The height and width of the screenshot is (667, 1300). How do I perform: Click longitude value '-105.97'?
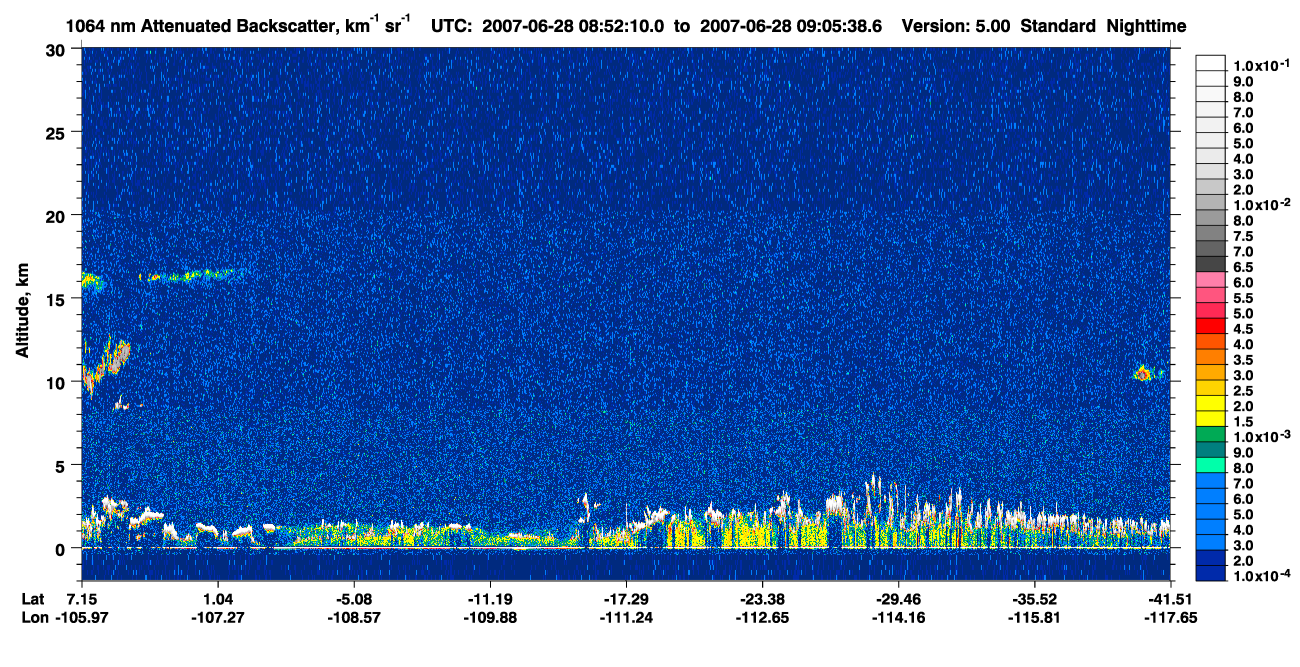(81, 618)
